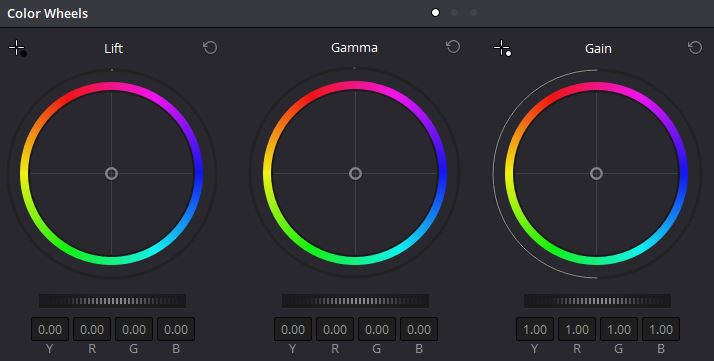
Task: Click the Gain wheel center control point
Action: pyautogui.click(x=597, y=173)
